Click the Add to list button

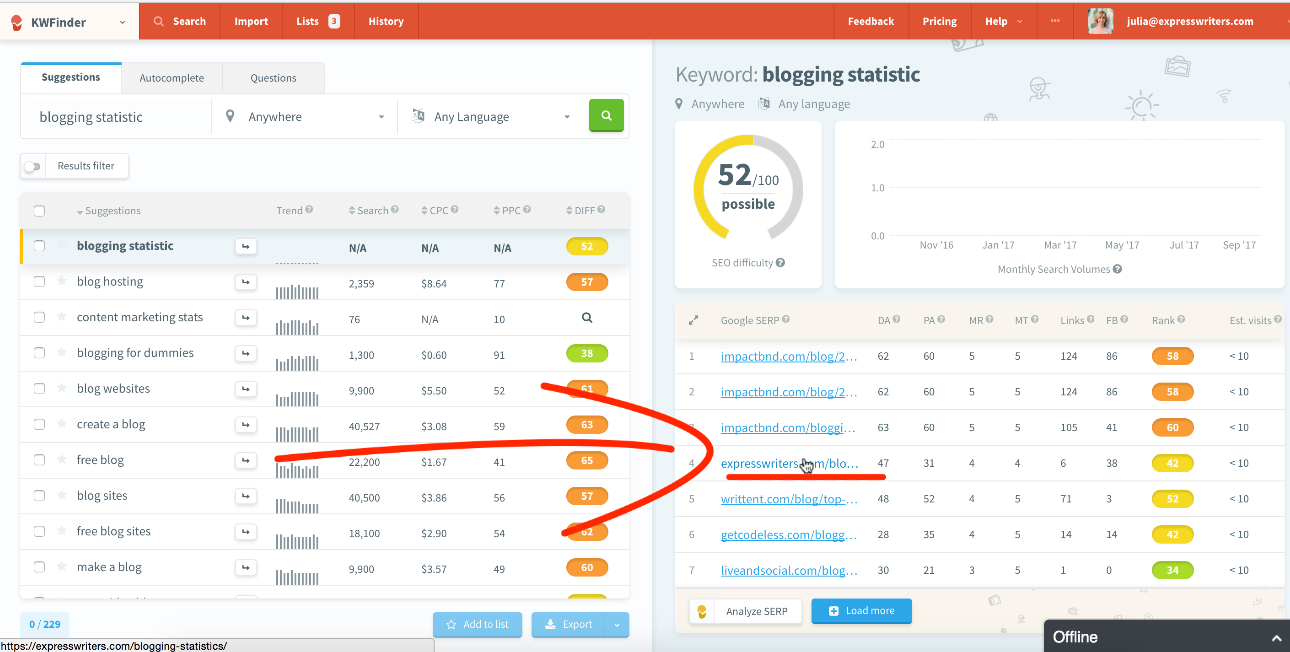(x=477, y=624)
